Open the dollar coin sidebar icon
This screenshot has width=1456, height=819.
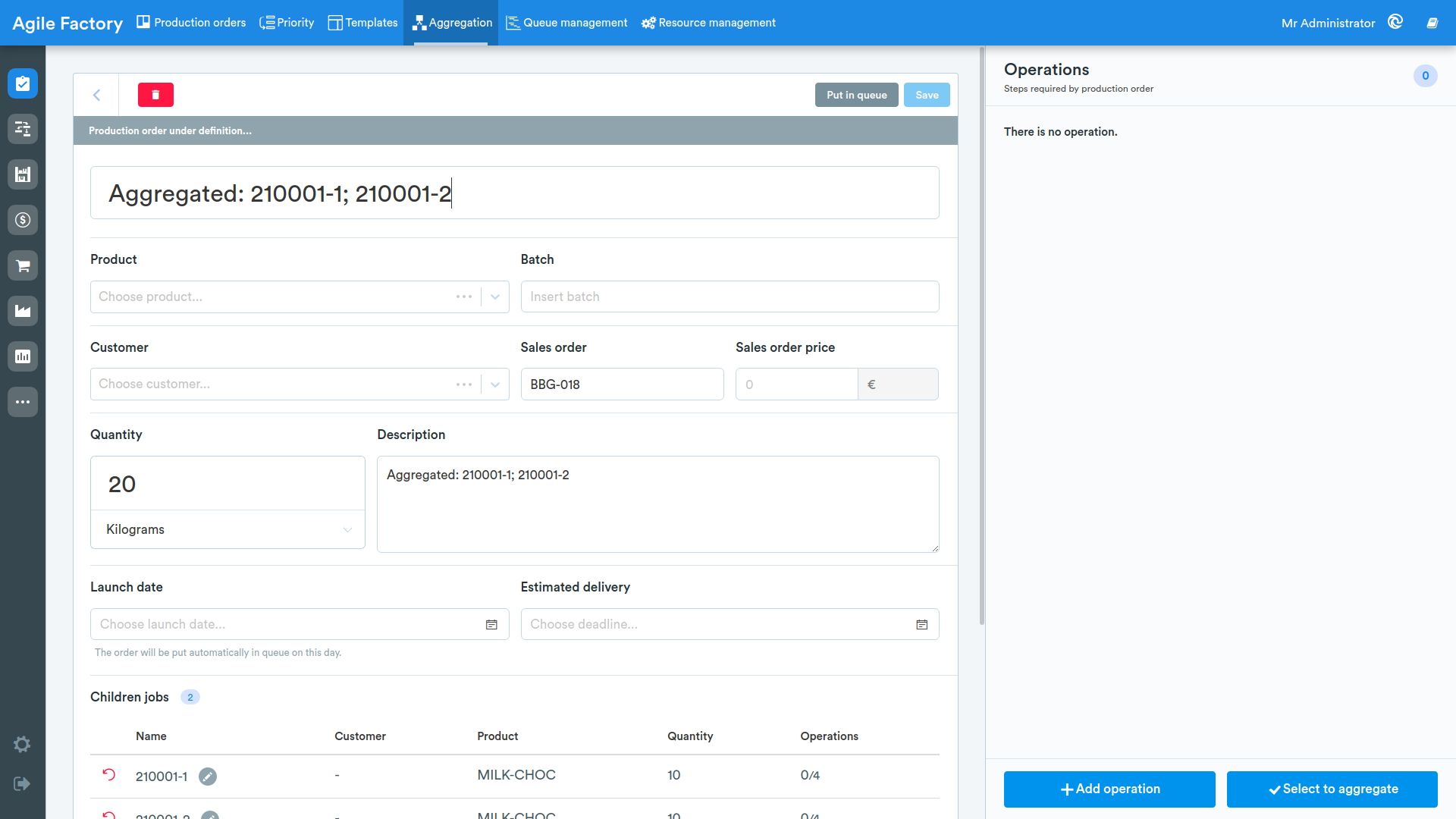click(x=23, y=220)
